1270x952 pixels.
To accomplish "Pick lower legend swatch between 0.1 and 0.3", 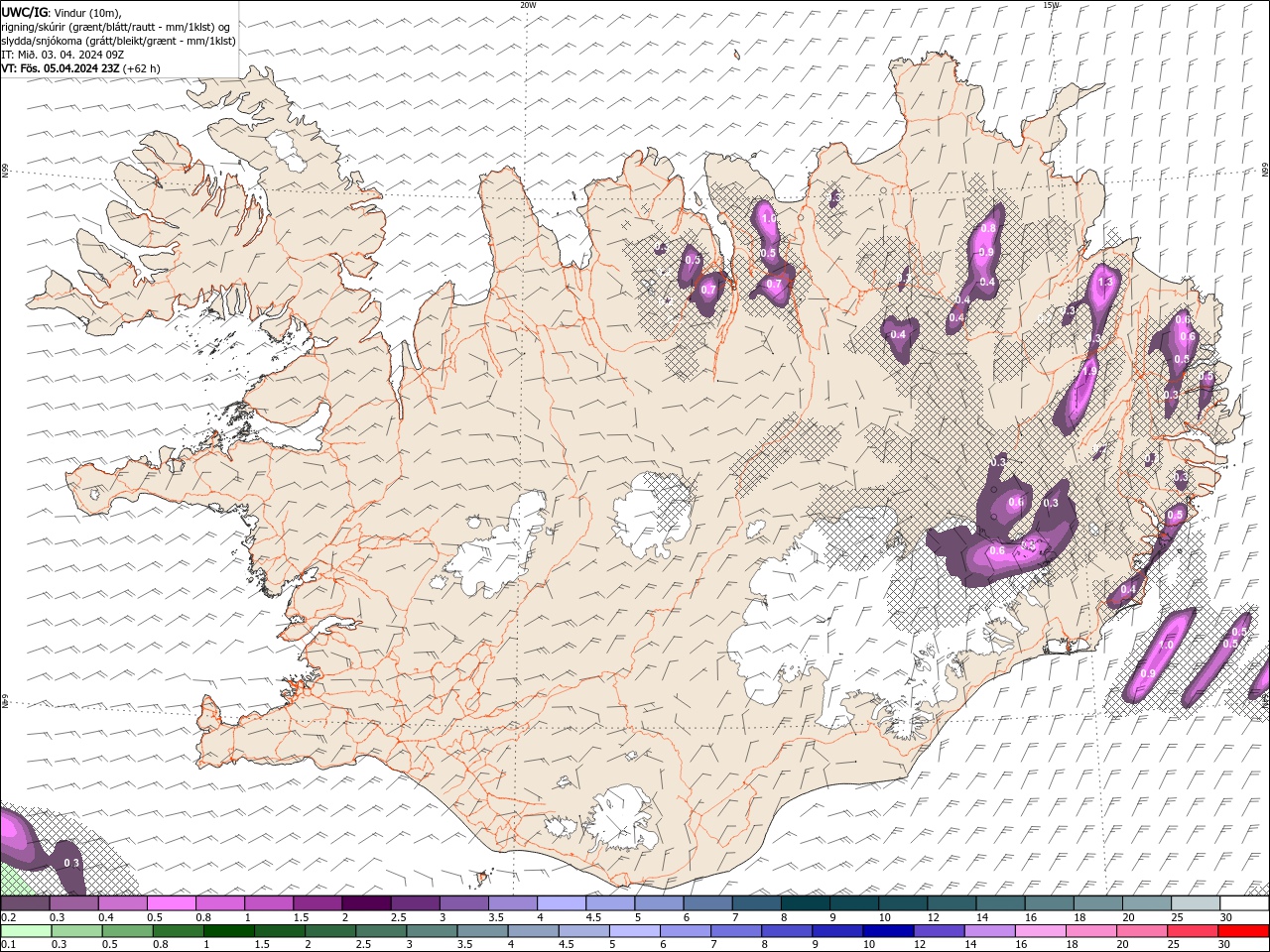I will click(26, 931).
